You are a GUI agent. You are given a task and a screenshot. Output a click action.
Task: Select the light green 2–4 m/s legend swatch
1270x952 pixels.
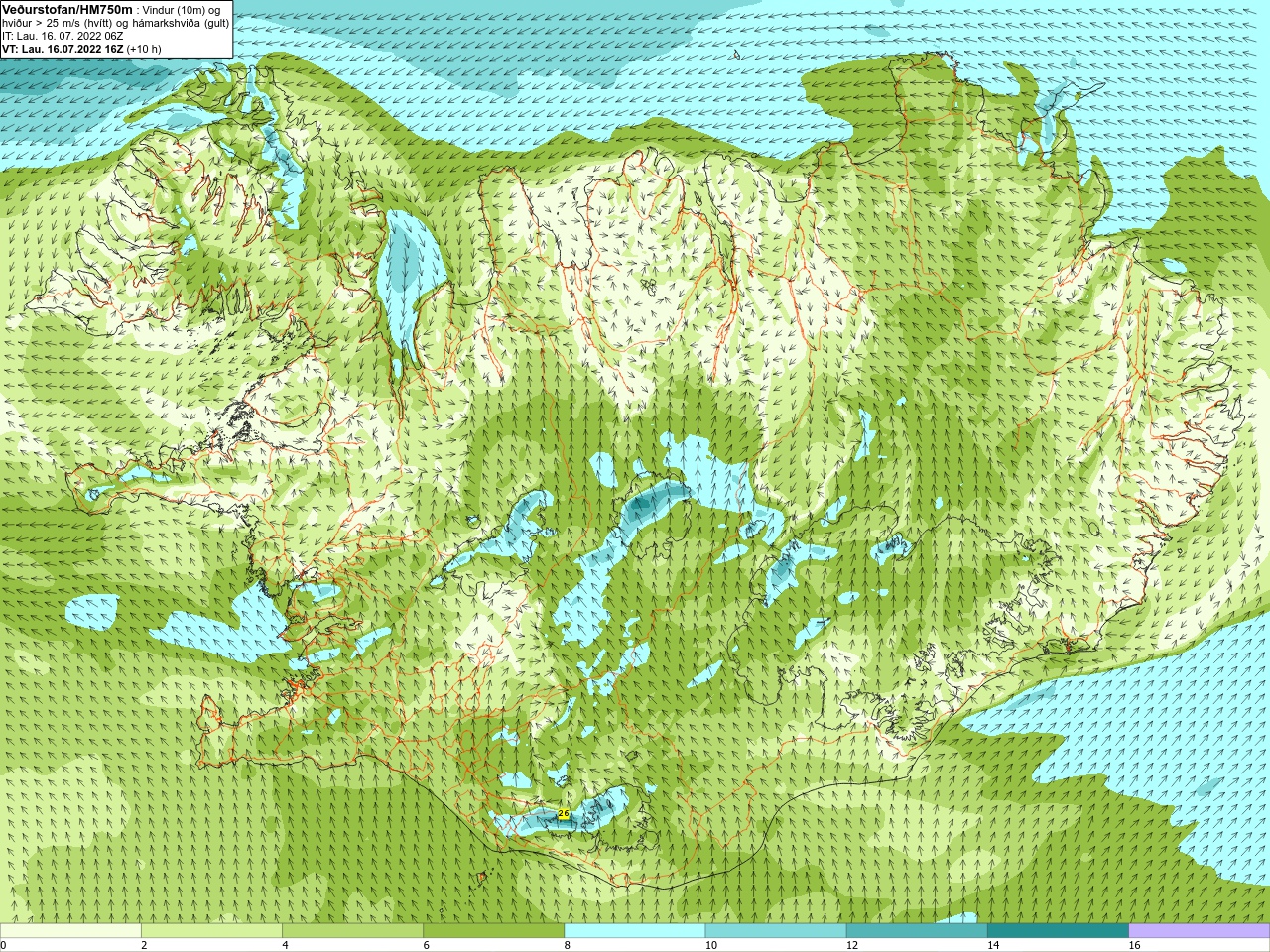coord(211,931)
